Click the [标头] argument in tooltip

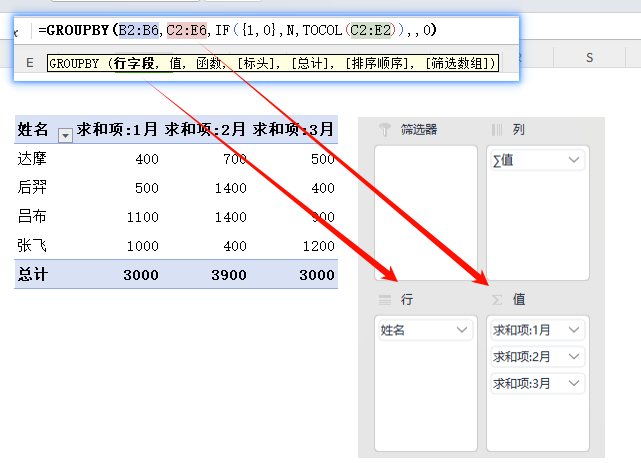click(256, 63)
